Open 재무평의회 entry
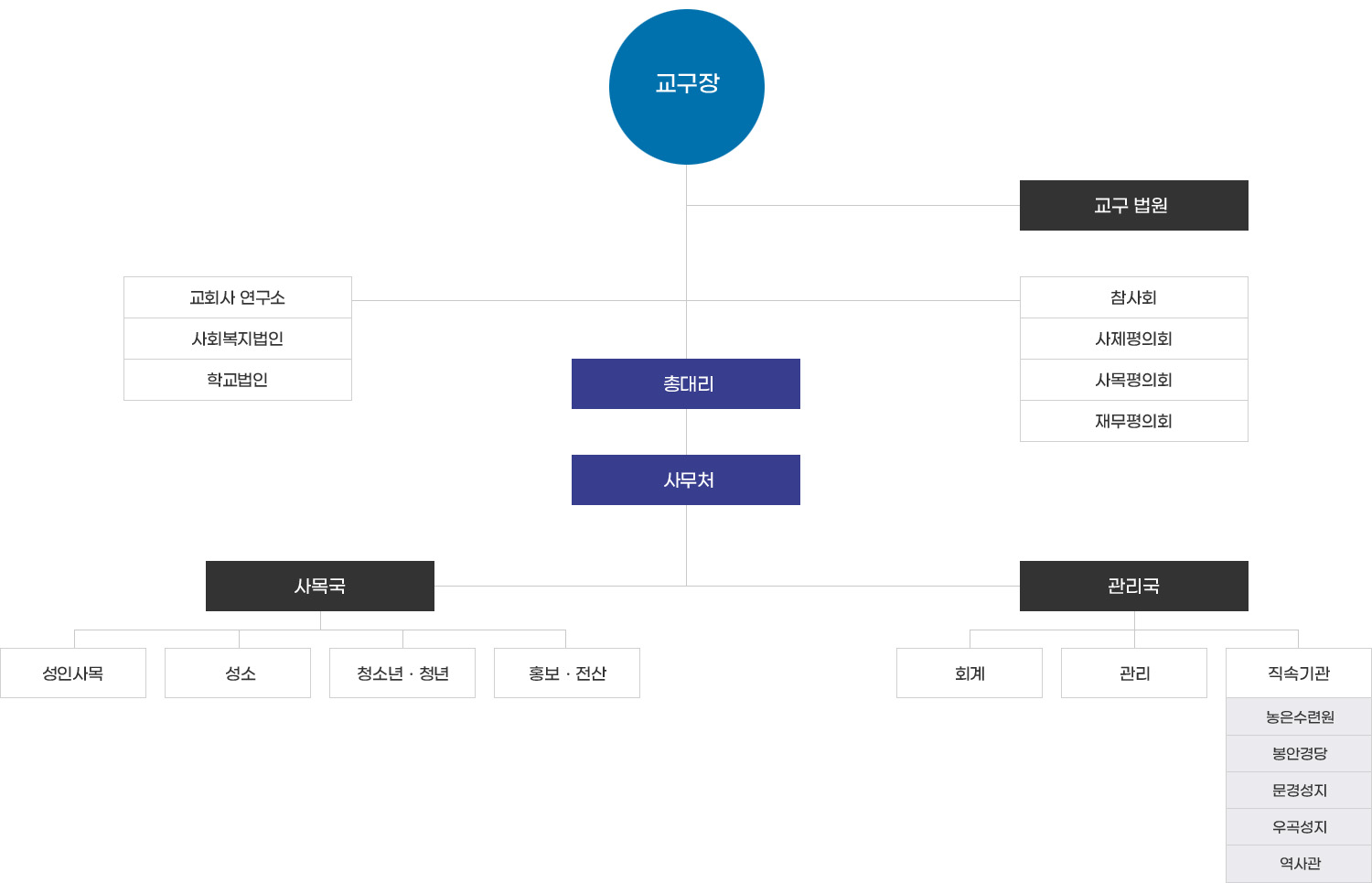 (x=1133, y=421)
